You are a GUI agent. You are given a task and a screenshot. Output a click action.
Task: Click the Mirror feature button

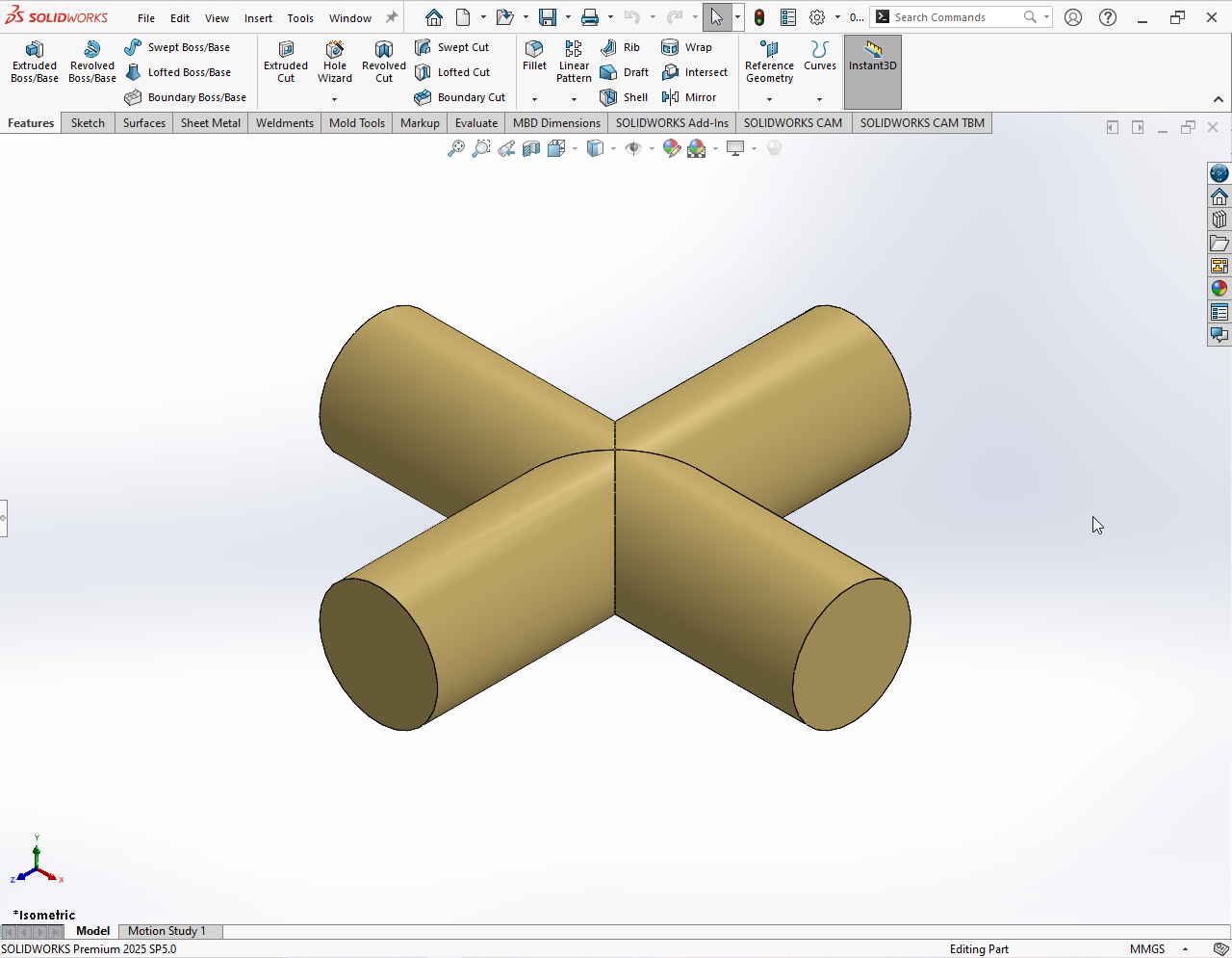tap(689, 97)
